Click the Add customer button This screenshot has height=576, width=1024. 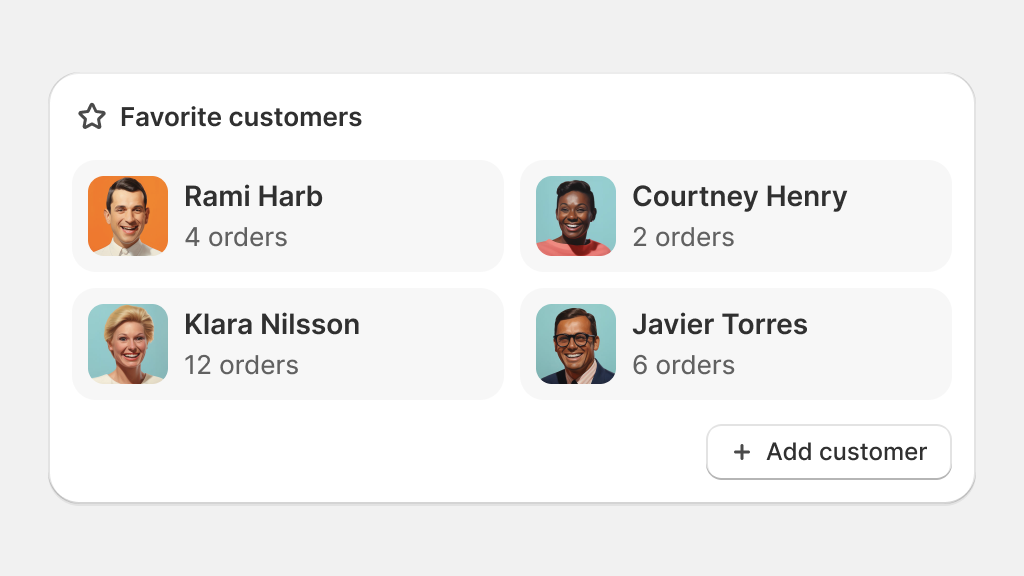(x=829, y=452)
